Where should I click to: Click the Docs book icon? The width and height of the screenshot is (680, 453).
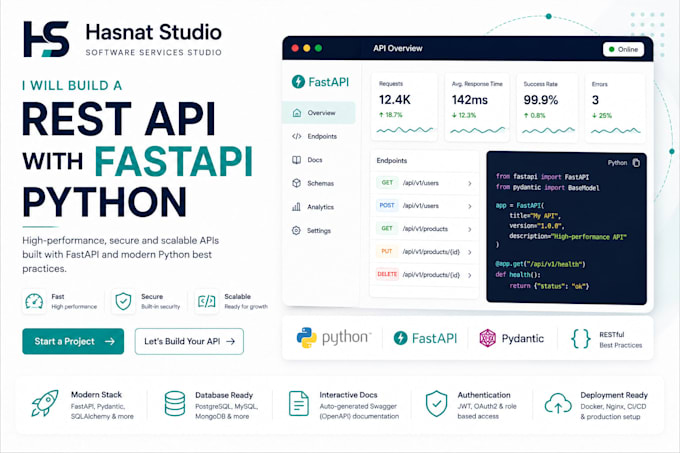point(296,160)
